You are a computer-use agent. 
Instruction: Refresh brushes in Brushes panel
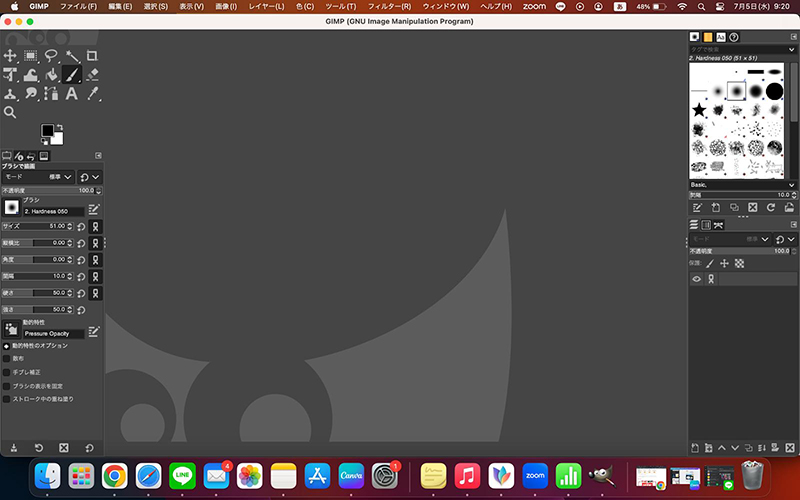pyautogui.click(x=771, y=207)
